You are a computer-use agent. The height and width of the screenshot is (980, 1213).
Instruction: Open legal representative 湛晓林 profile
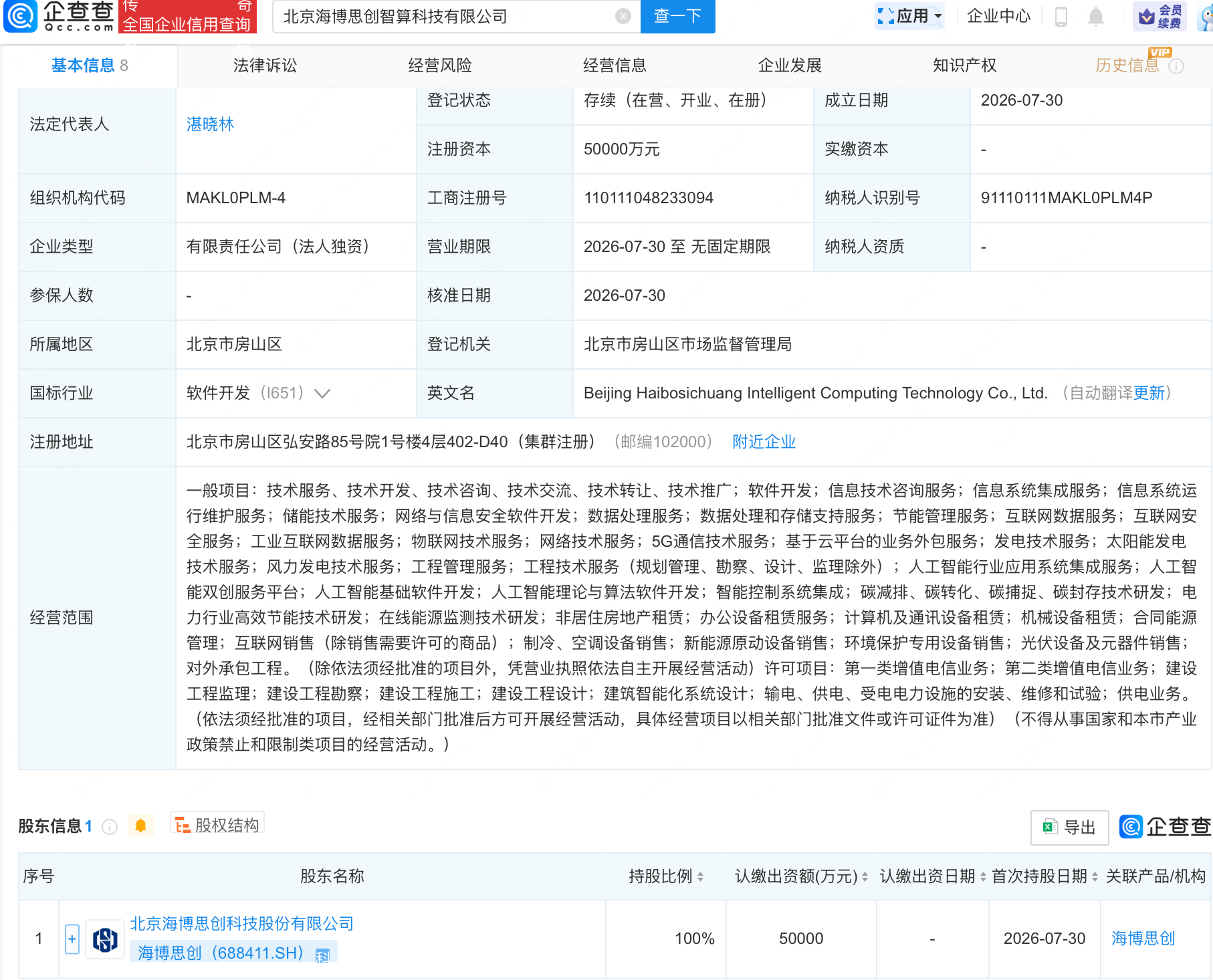(210, 124)
